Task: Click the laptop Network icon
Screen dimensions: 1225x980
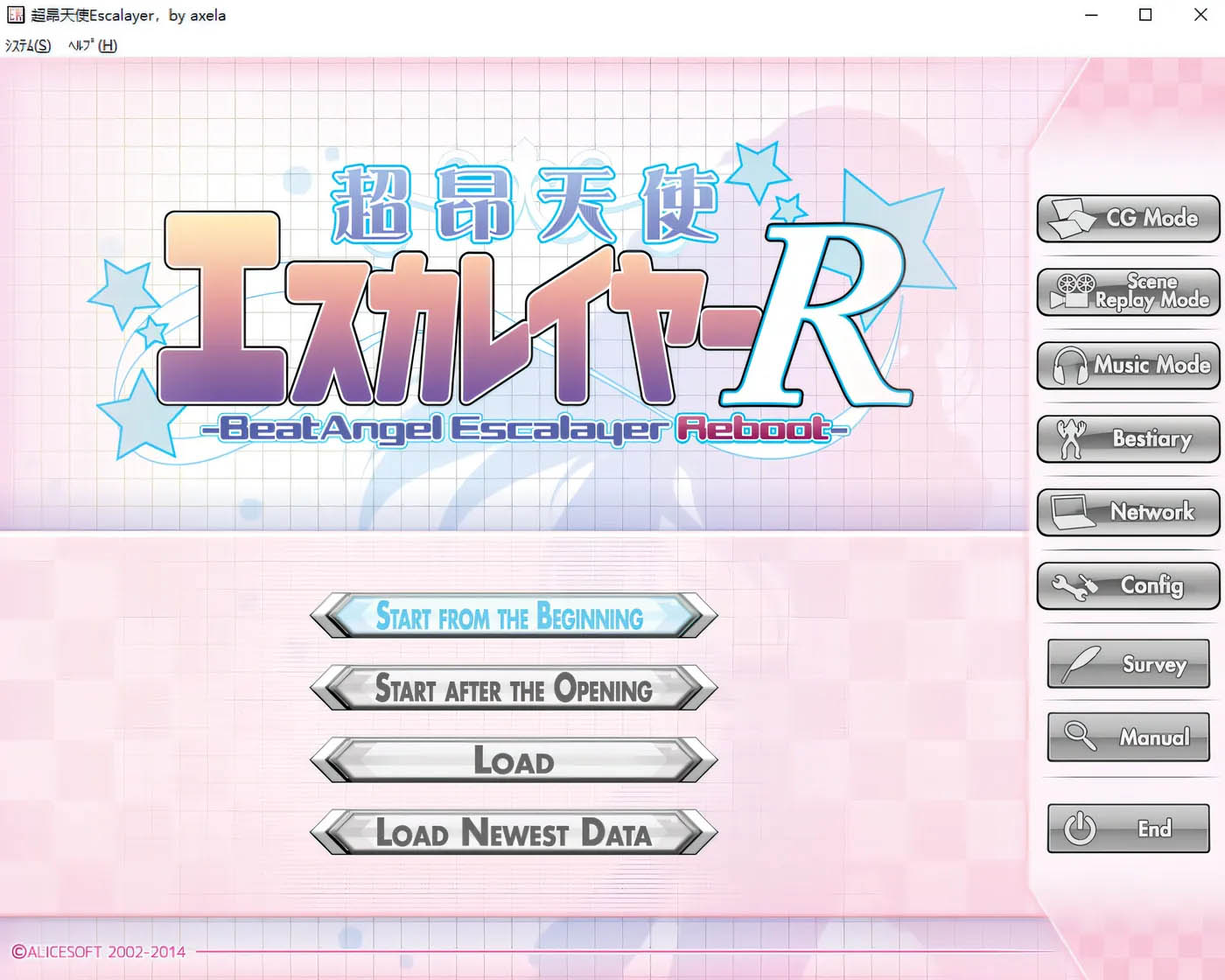Action: (x=1072, y=512)
